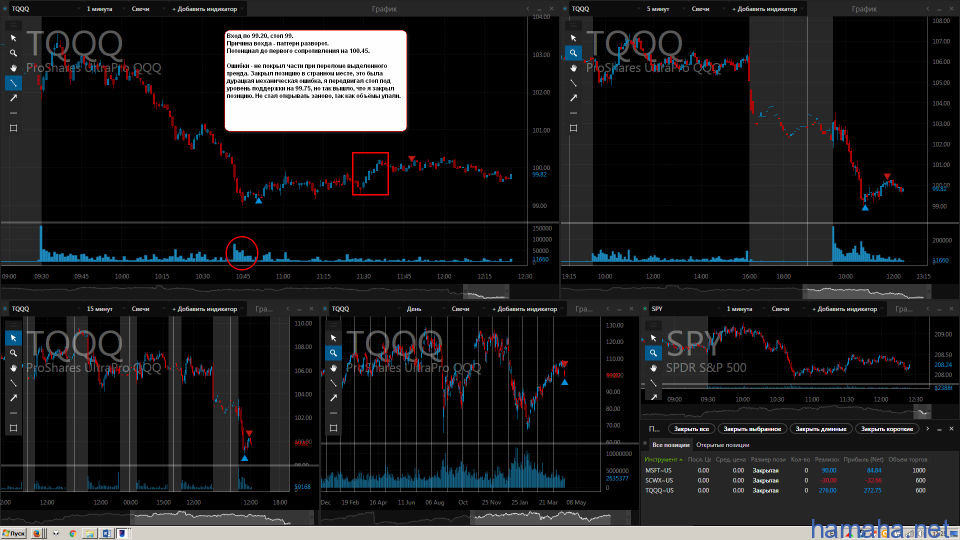Select the arrow cursor tool in top-left chart
Viewport: 960px width, 540px height.
pyautogui.click(x=14, y=37)
